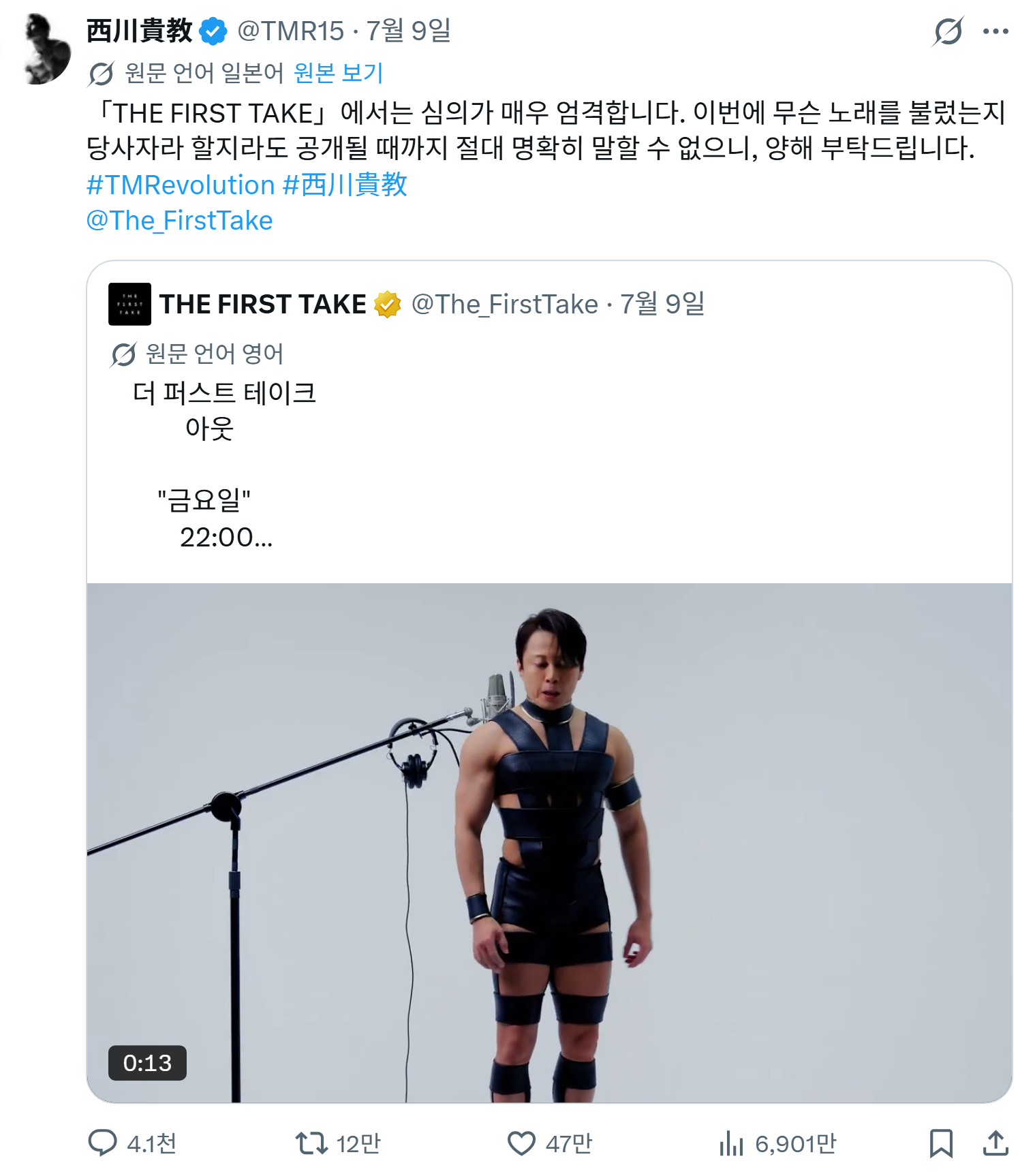Open the #TMRevolution hashtag
Viewport: 1035px width, 1176px height.
(181, 185)
